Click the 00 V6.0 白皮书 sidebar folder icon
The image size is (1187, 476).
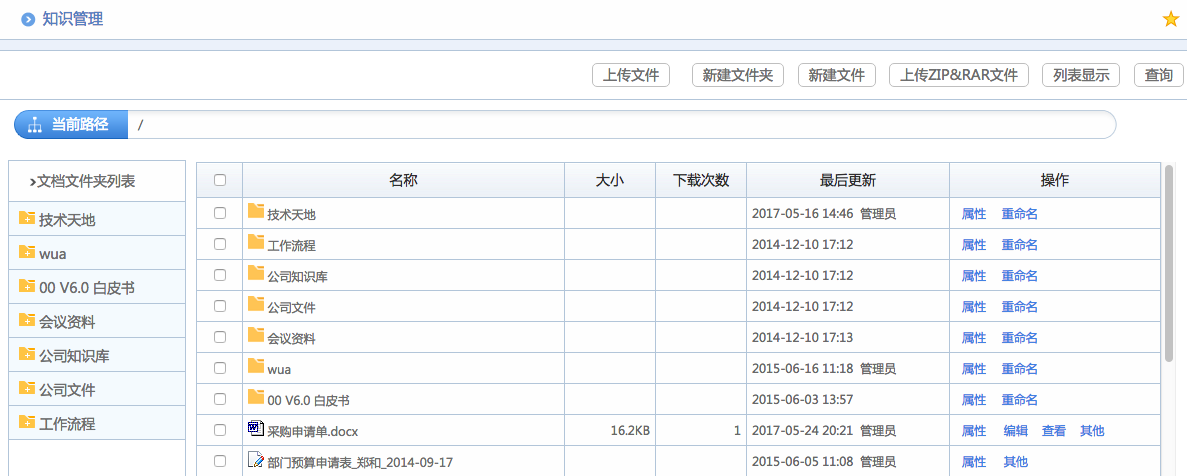pyautogui.click(x=27, y=287)
